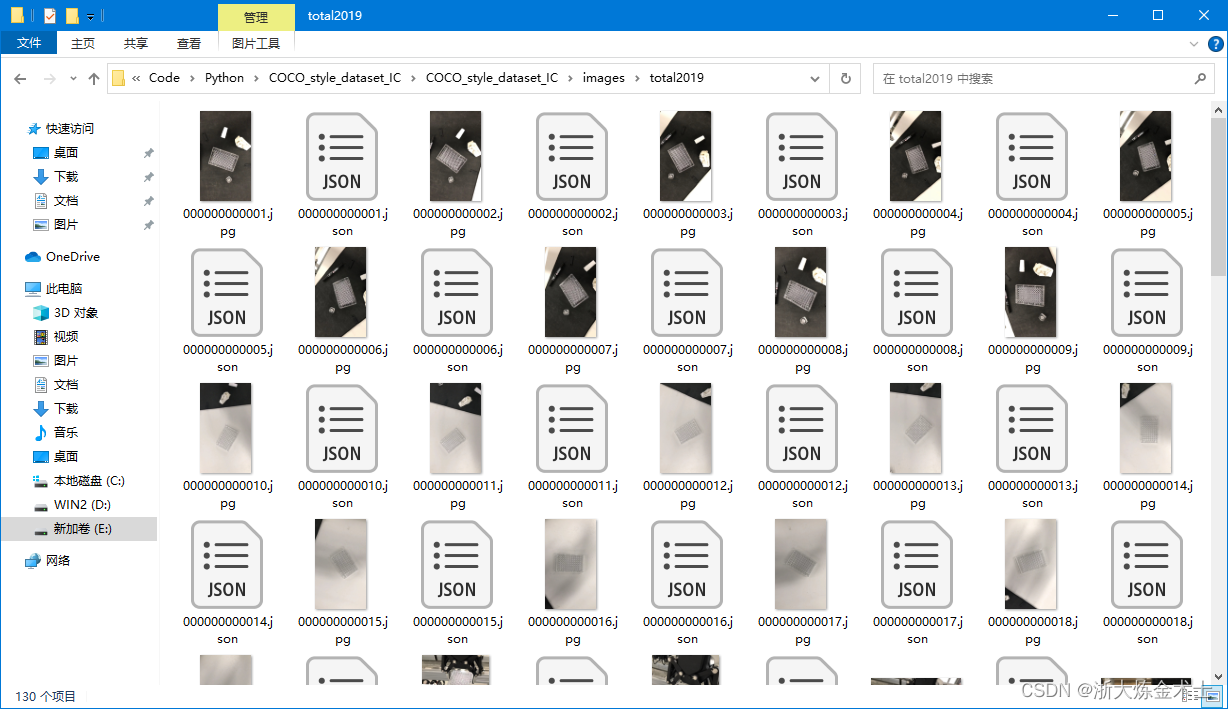Screen dimensions: 1228x709
Task: Select the 000000000002.json file icon
Action: [x=571, y=157]
